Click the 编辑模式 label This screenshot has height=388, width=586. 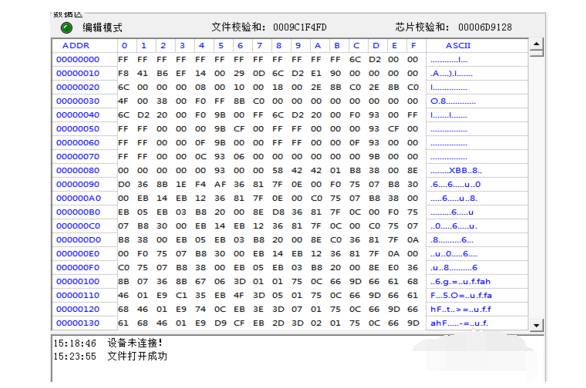(x=102, y=28)
